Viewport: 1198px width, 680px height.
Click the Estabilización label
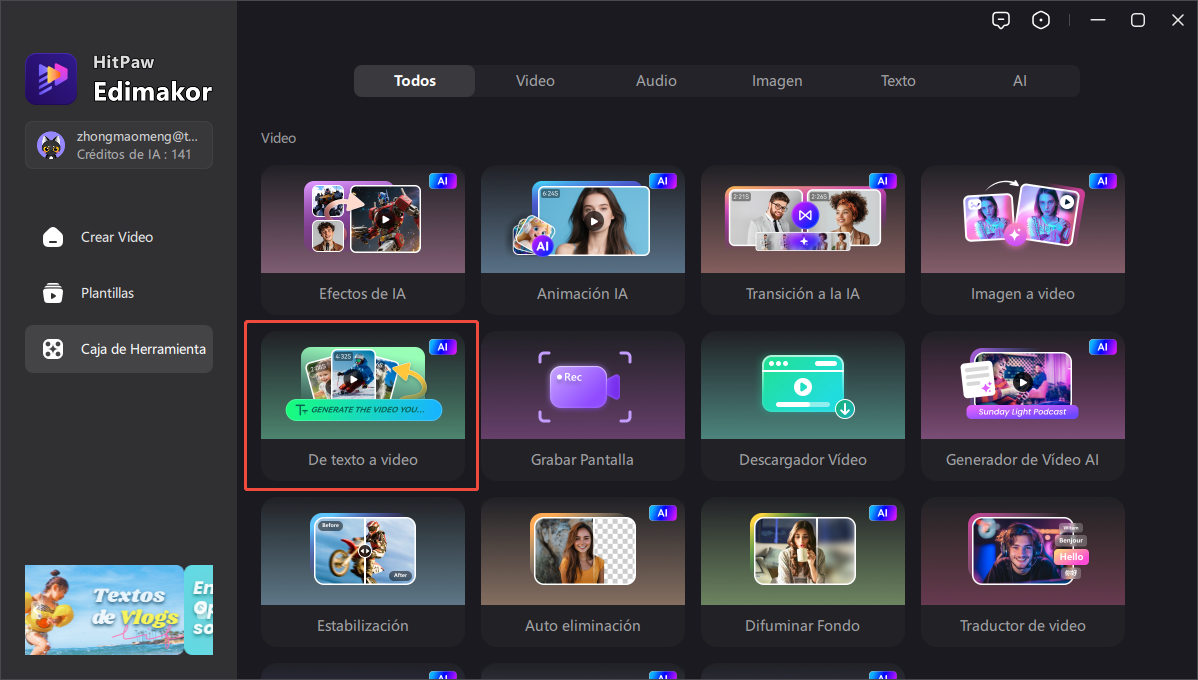pyautogui.click(x=363, y=626)
